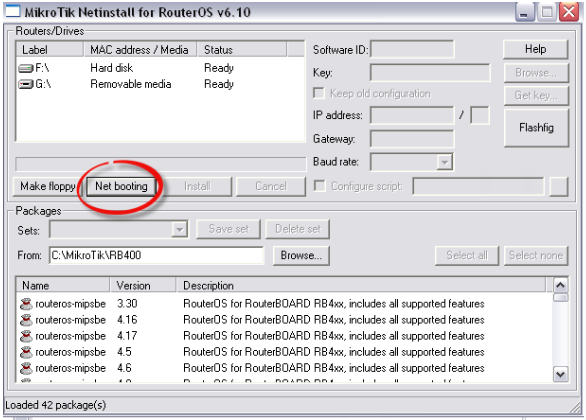The width and height of the screenshot is (586, 420).
Task: Select the 'Removable media' entry
Action: [131, 84]
